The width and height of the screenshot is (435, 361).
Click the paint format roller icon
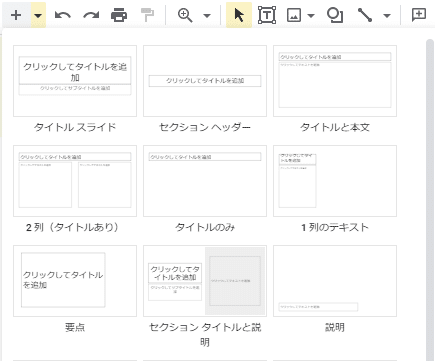click(x=147, y=15)
